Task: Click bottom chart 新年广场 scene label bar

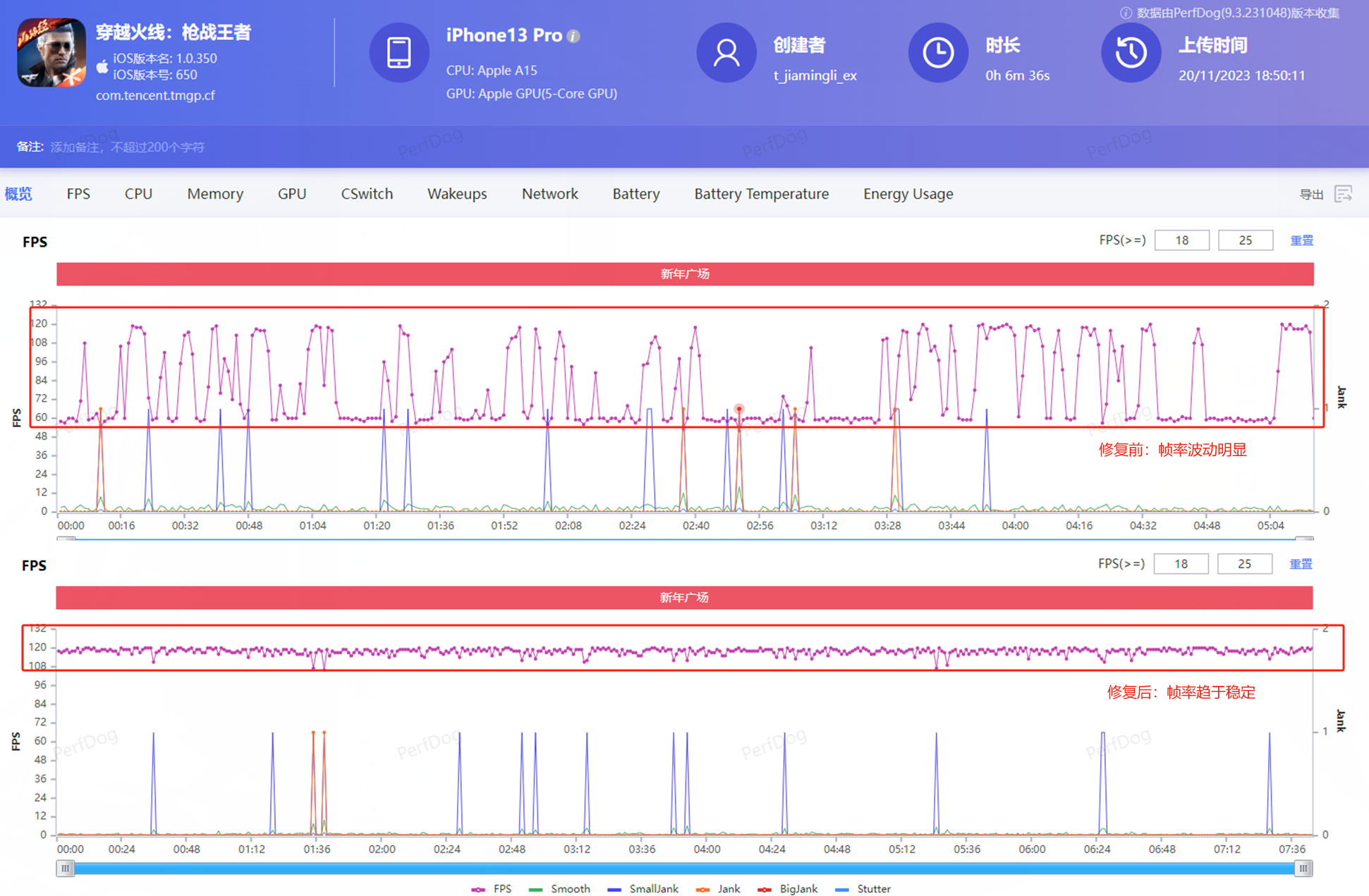Action: point(684,598)
